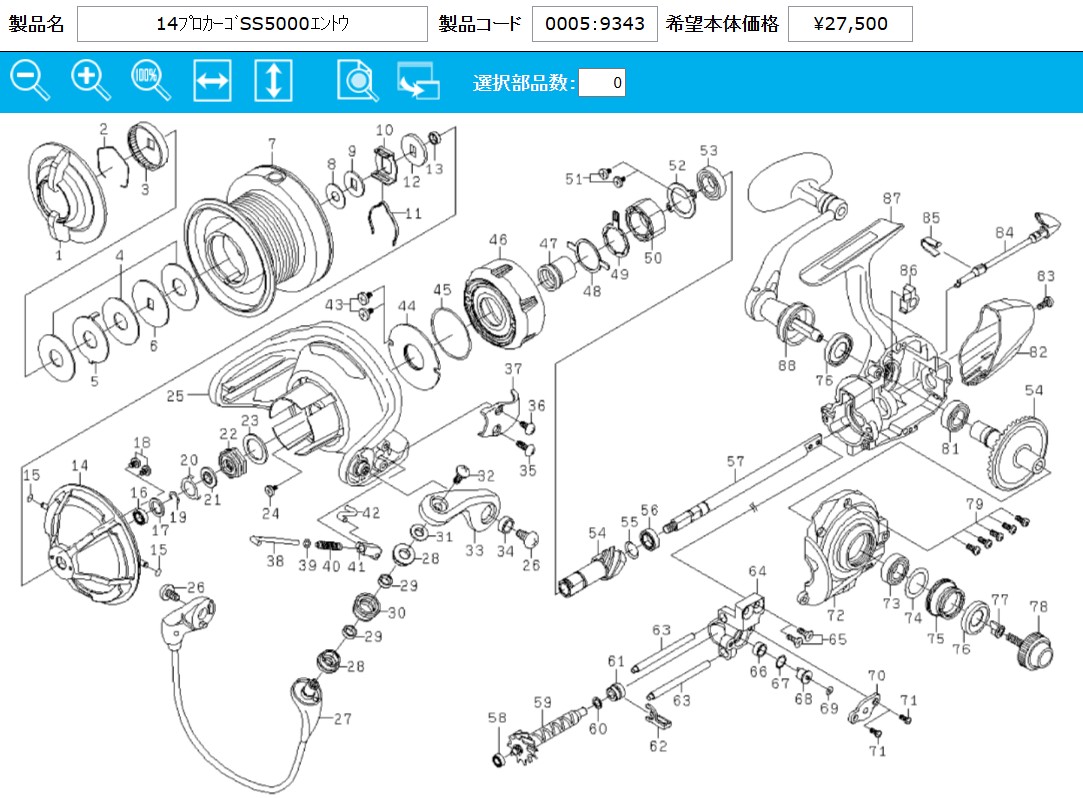
Task: Click the zoom in magnifier icon
Action: coord(91,82)
